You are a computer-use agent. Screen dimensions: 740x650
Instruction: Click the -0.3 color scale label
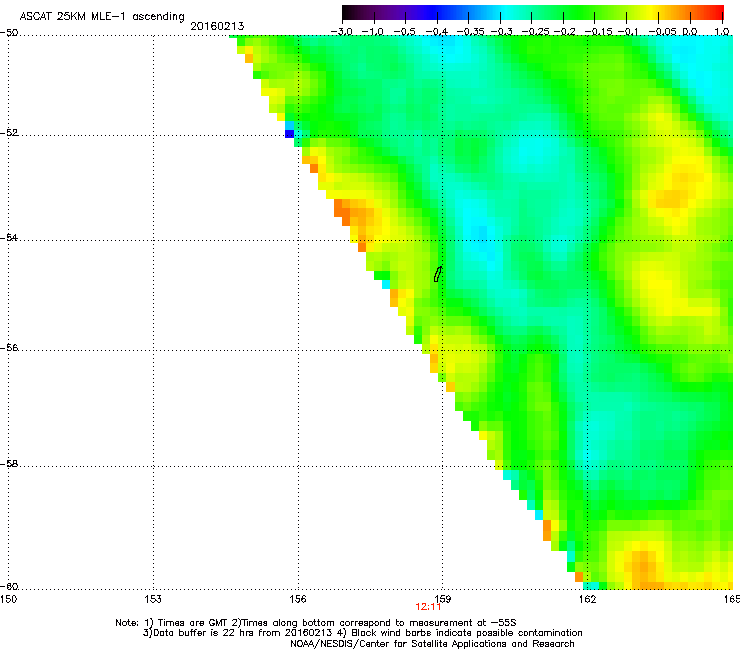click(x=501, y=32)
